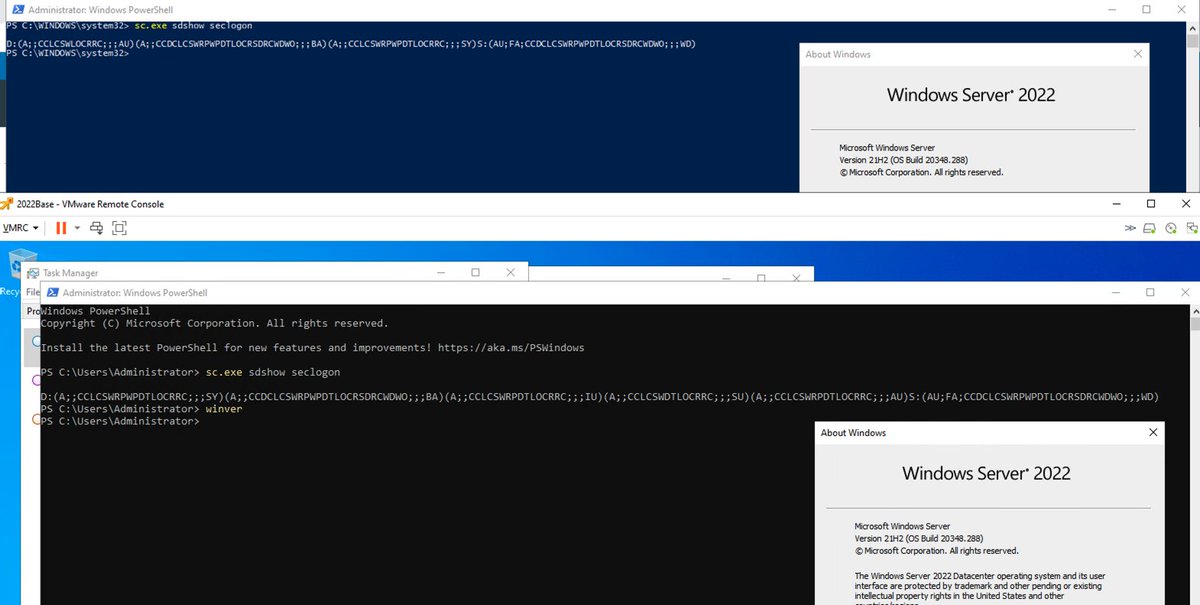Close the PowerShell window inside the VM
Screen dimensions: 1200x605
[x=1183, y=293]
